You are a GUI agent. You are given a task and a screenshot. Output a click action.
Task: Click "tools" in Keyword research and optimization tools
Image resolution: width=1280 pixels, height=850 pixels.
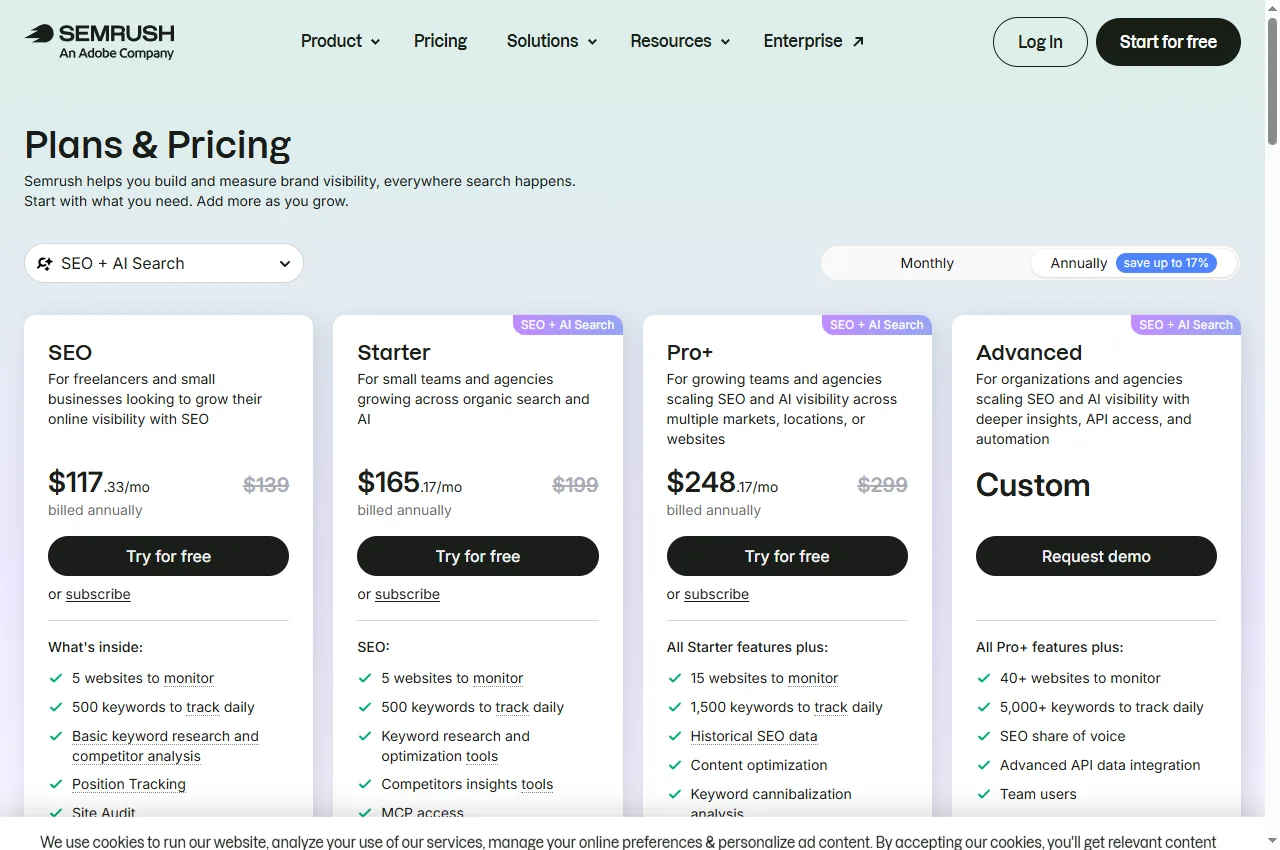[x=482, y=756]
